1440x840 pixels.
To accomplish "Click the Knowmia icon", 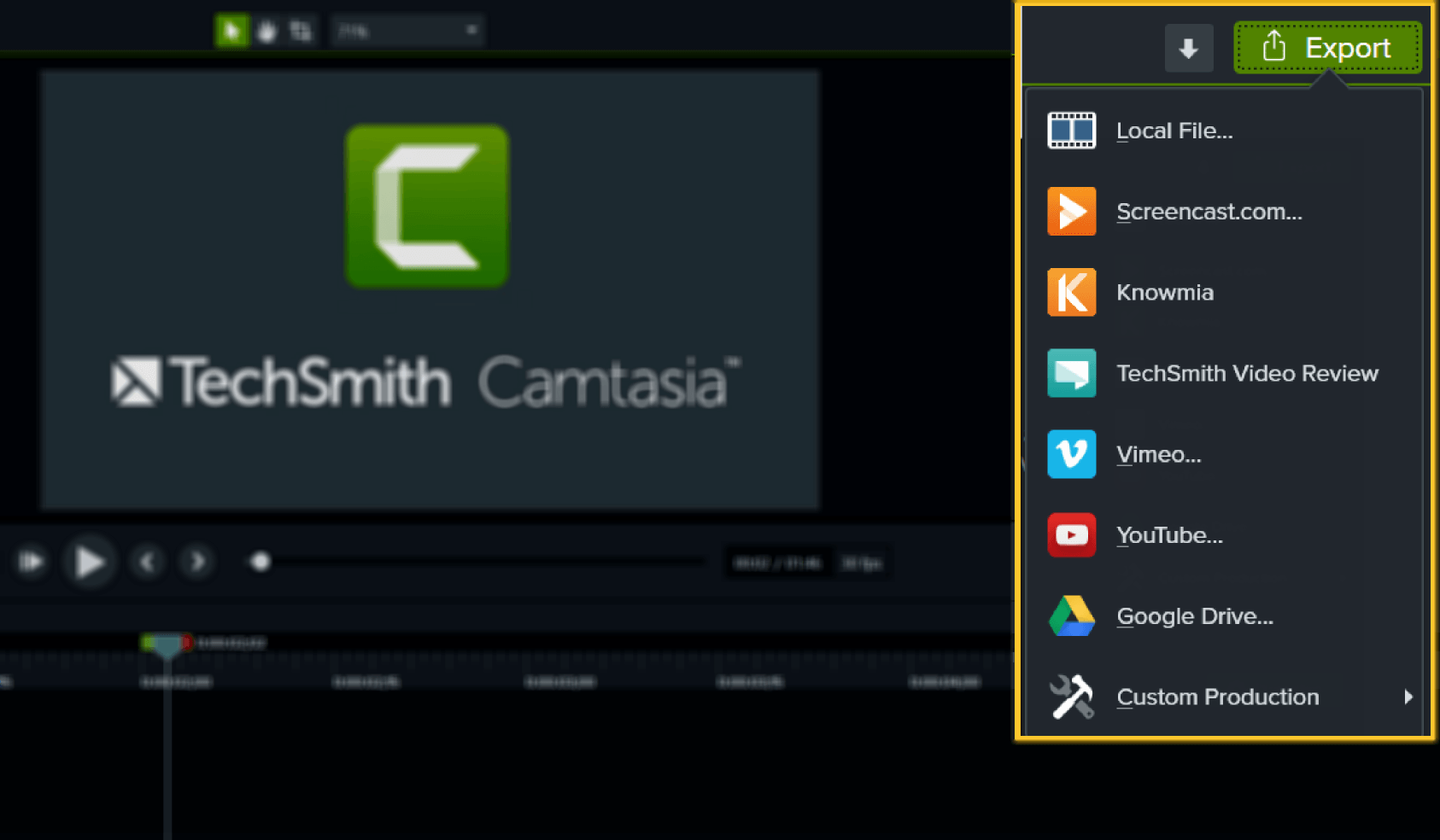I will pos(1071,292).
